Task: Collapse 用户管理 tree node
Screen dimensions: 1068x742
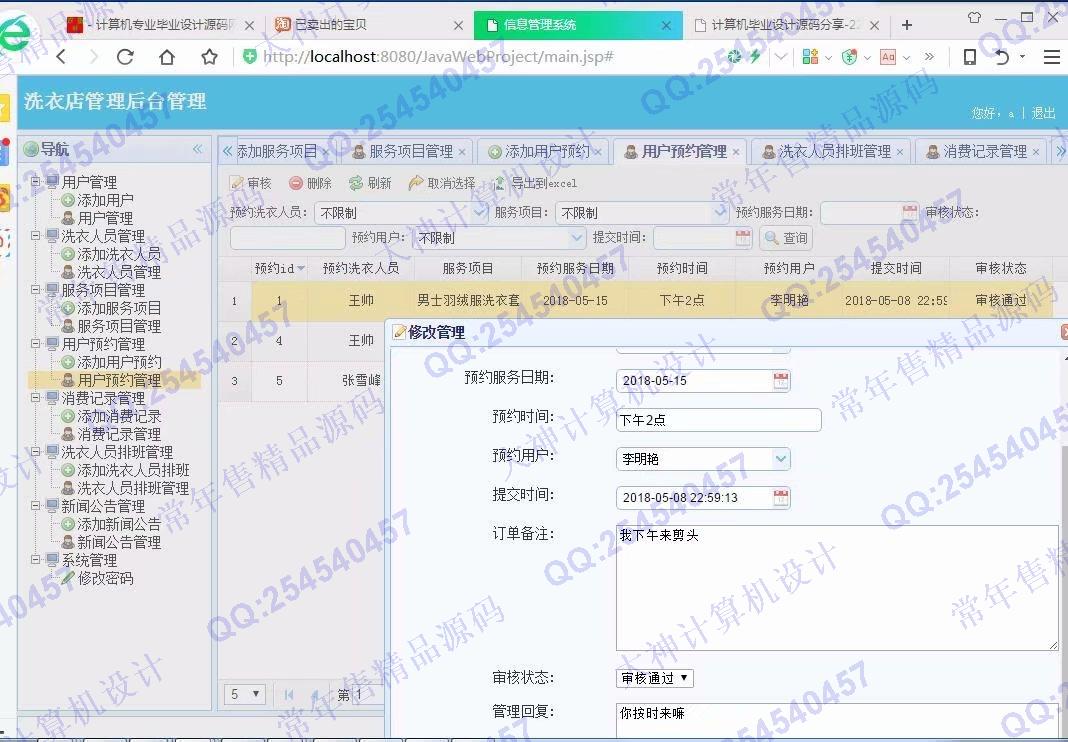Action: 36,181
